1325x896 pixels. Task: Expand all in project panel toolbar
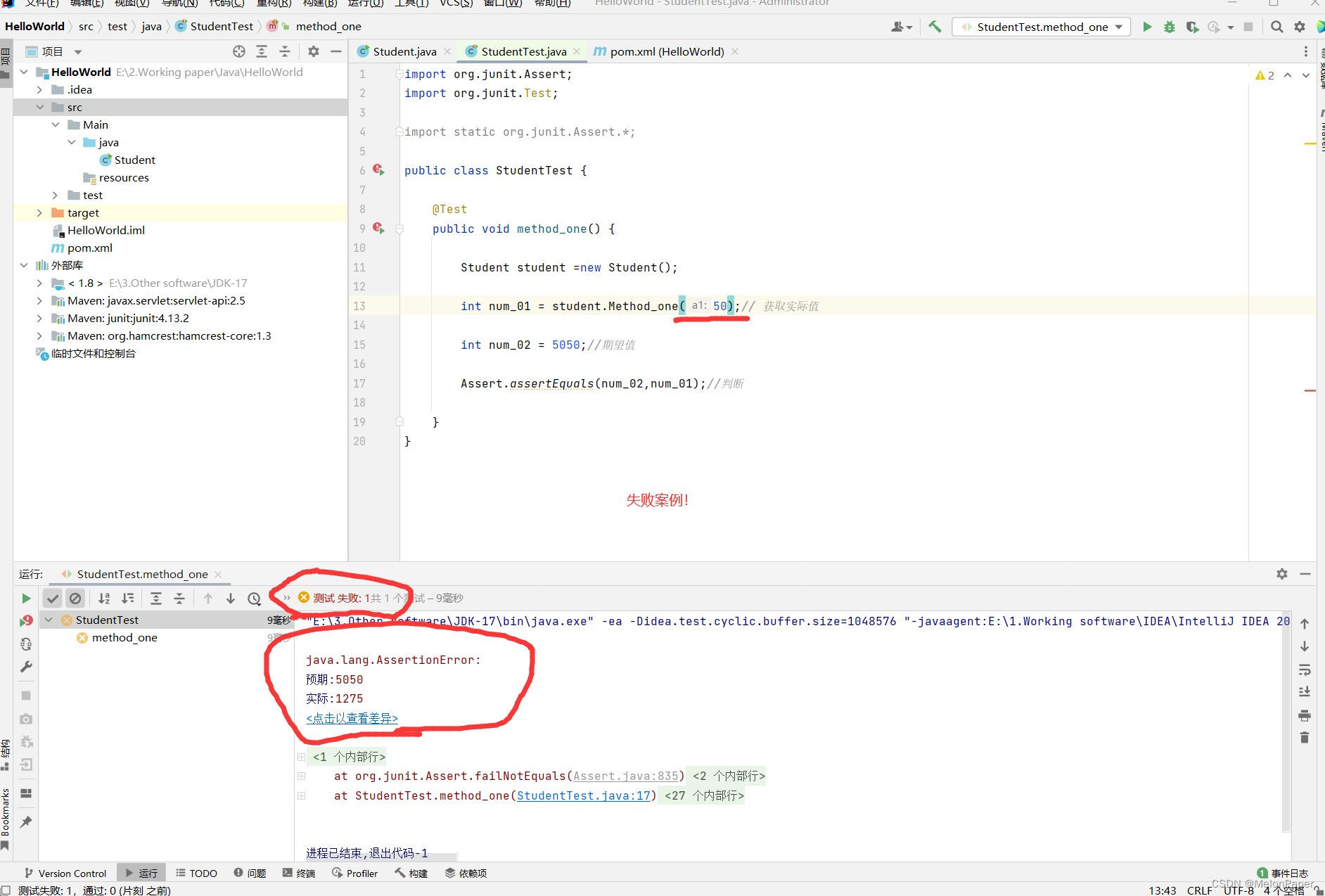pos(262,51)
